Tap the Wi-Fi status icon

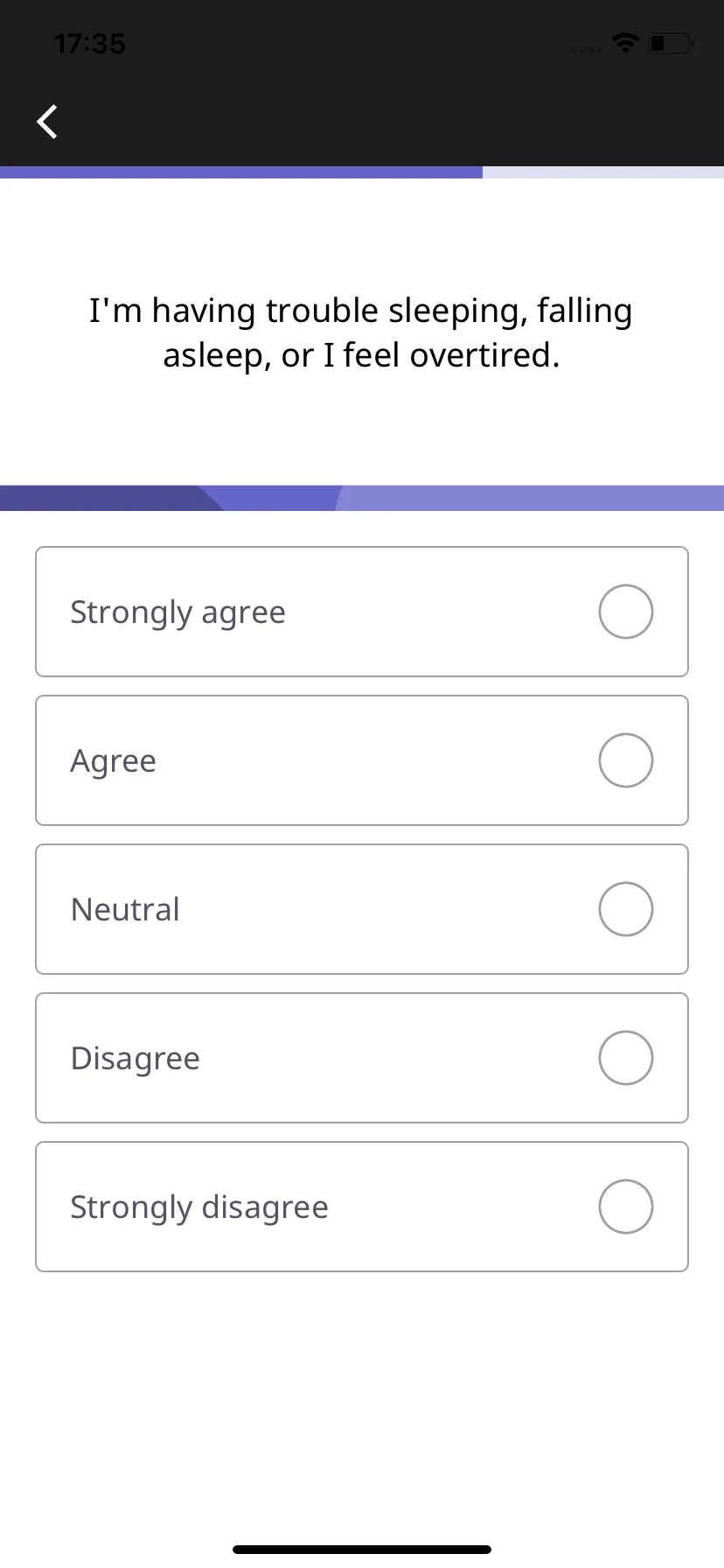pos(625,43)
